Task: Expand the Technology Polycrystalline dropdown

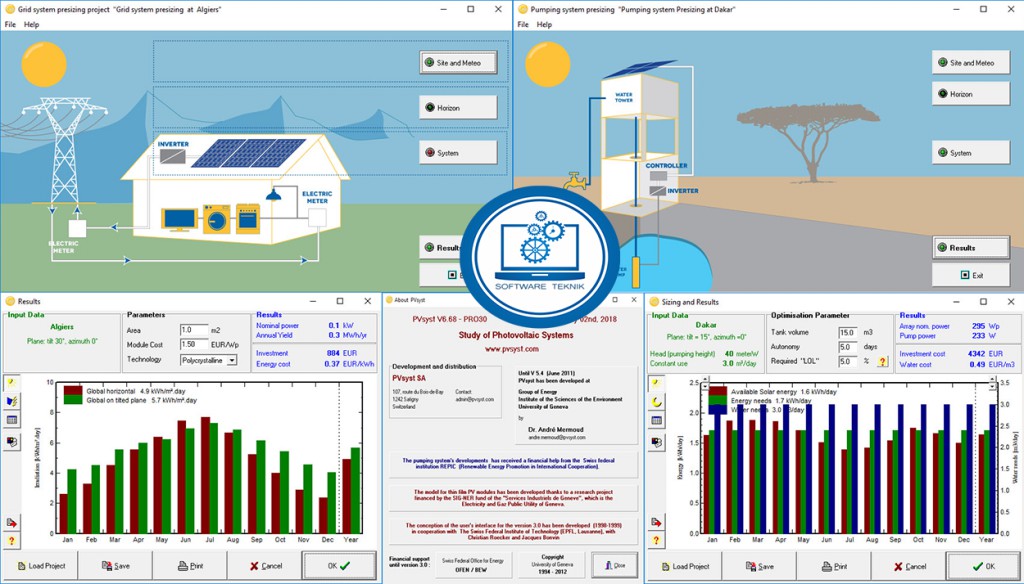Action: [232, 361]
